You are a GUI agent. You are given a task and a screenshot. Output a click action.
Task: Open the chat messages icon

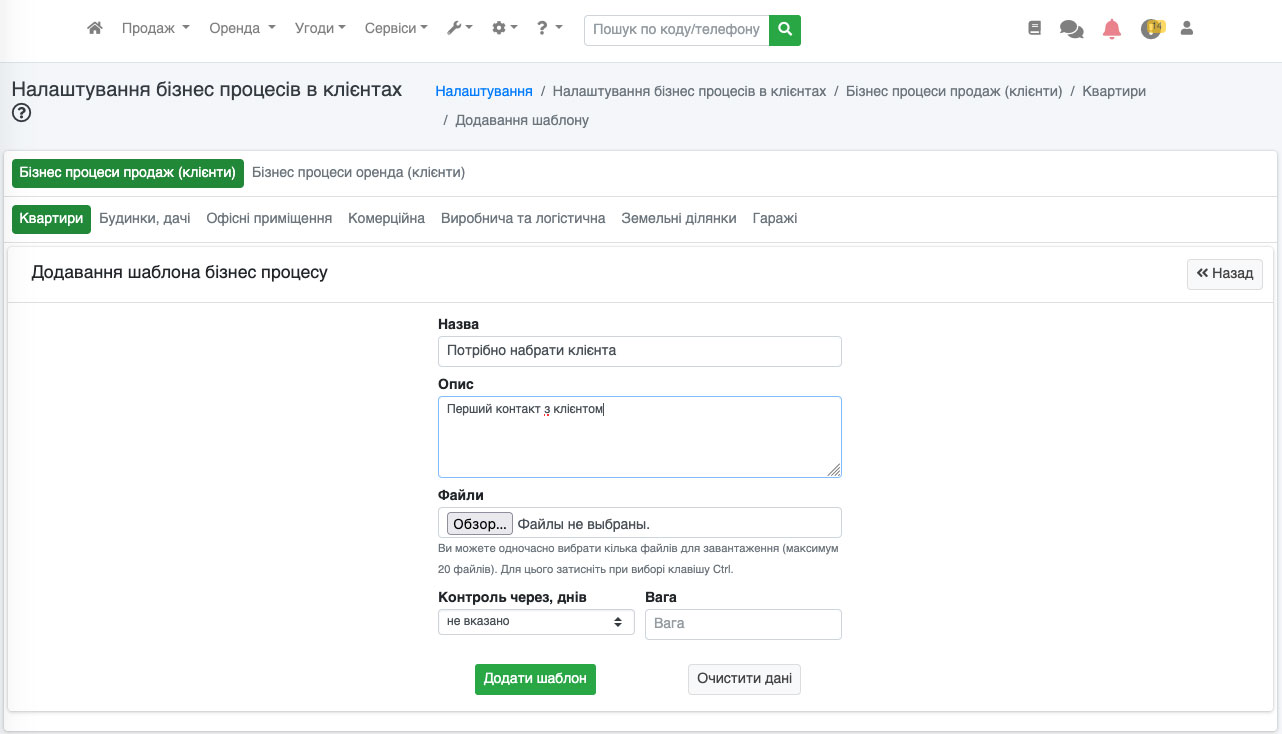pyautogui.click(x=1071, y=30)
